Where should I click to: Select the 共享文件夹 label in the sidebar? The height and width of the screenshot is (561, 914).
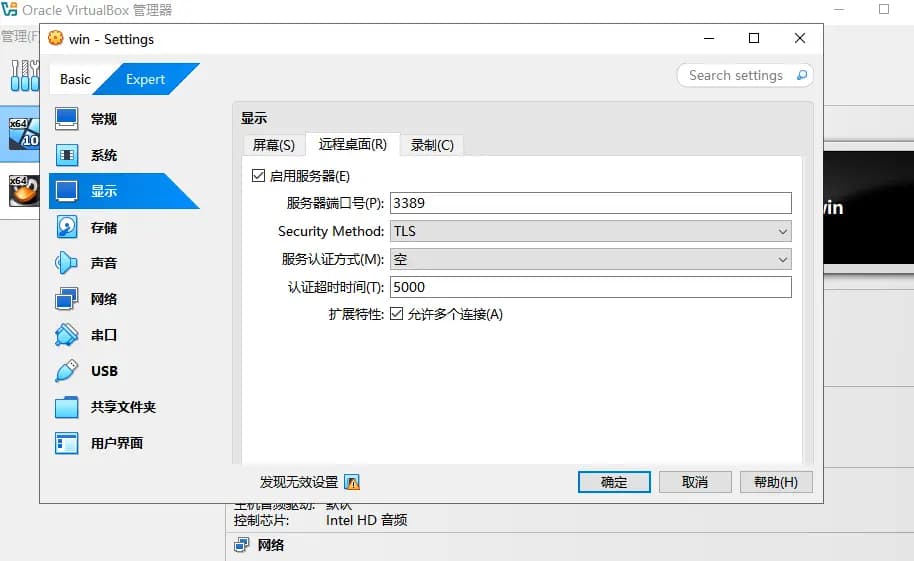click(x=123, y=407)
